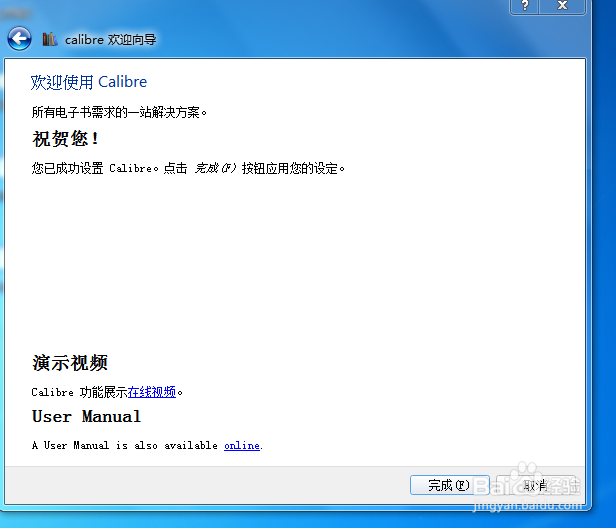The image size is (616, 528).
Task: Click the 演示视频 demo video heading
Action: pyautogui.click(x=70, y=363)
